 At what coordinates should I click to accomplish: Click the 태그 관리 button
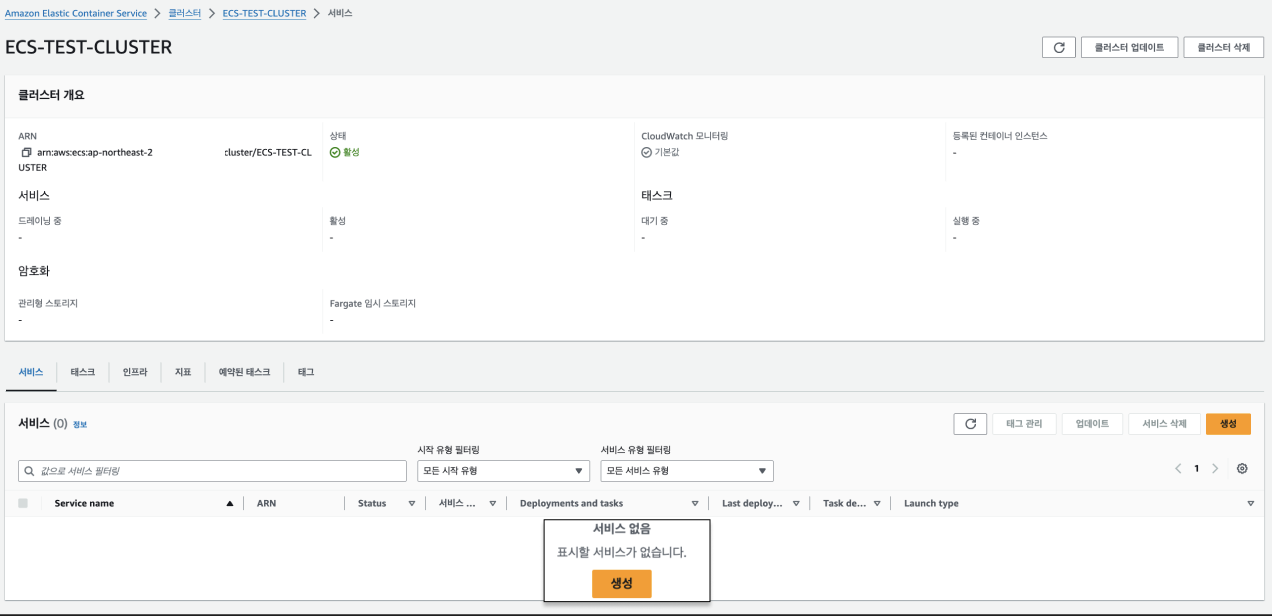(1025, 424)
